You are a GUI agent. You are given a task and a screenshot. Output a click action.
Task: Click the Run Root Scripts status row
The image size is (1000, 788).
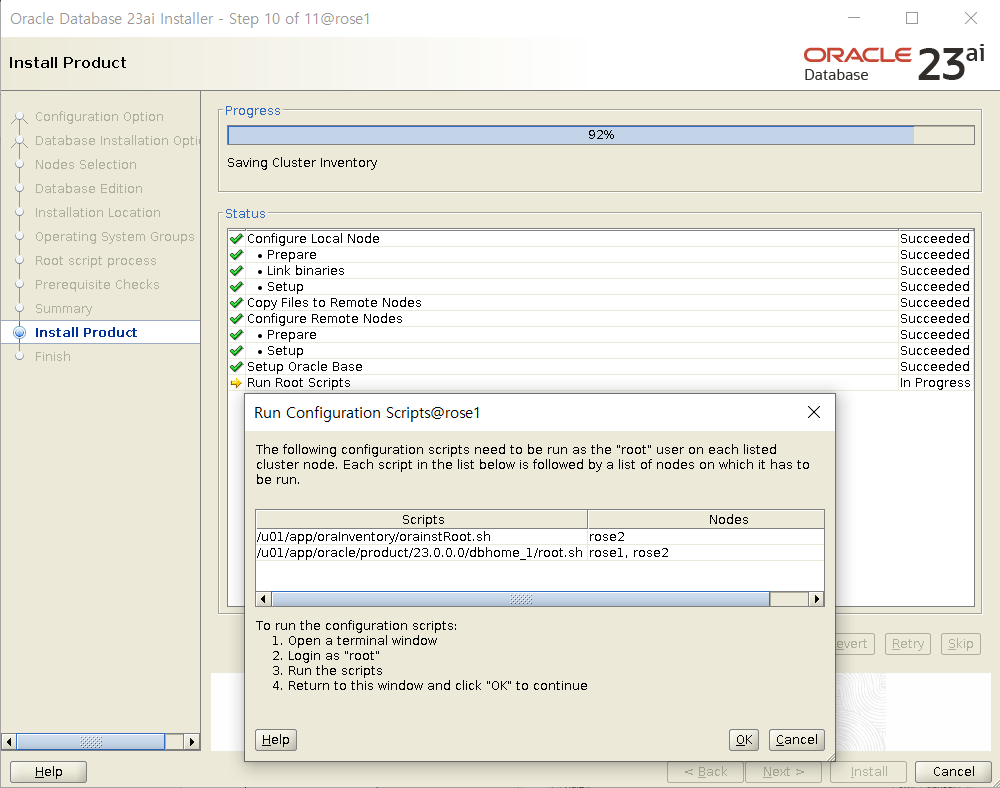(601, 383)
